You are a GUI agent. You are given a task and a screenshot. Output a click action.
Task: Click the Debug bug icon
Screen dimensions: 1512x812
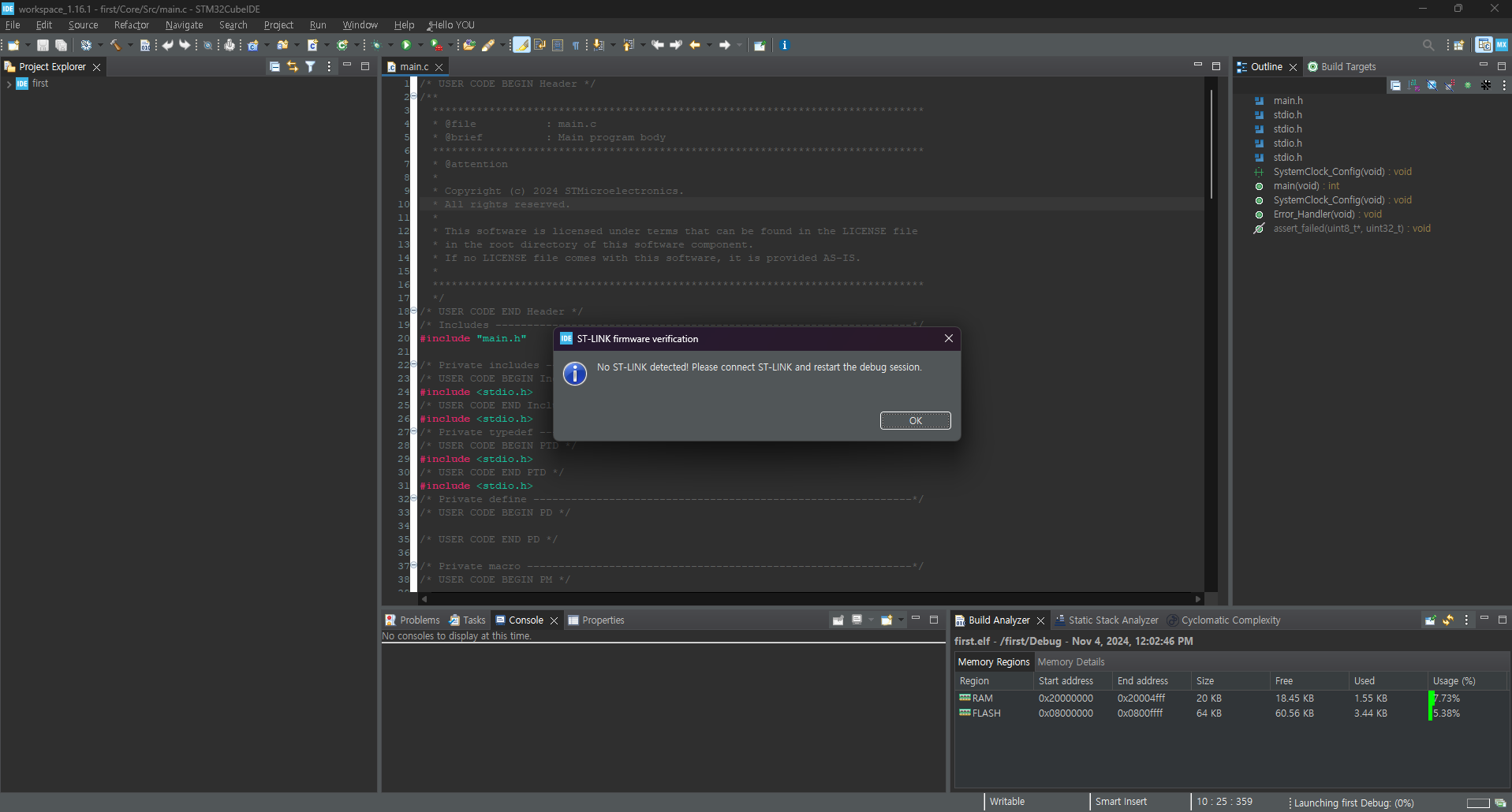[376, 45]
